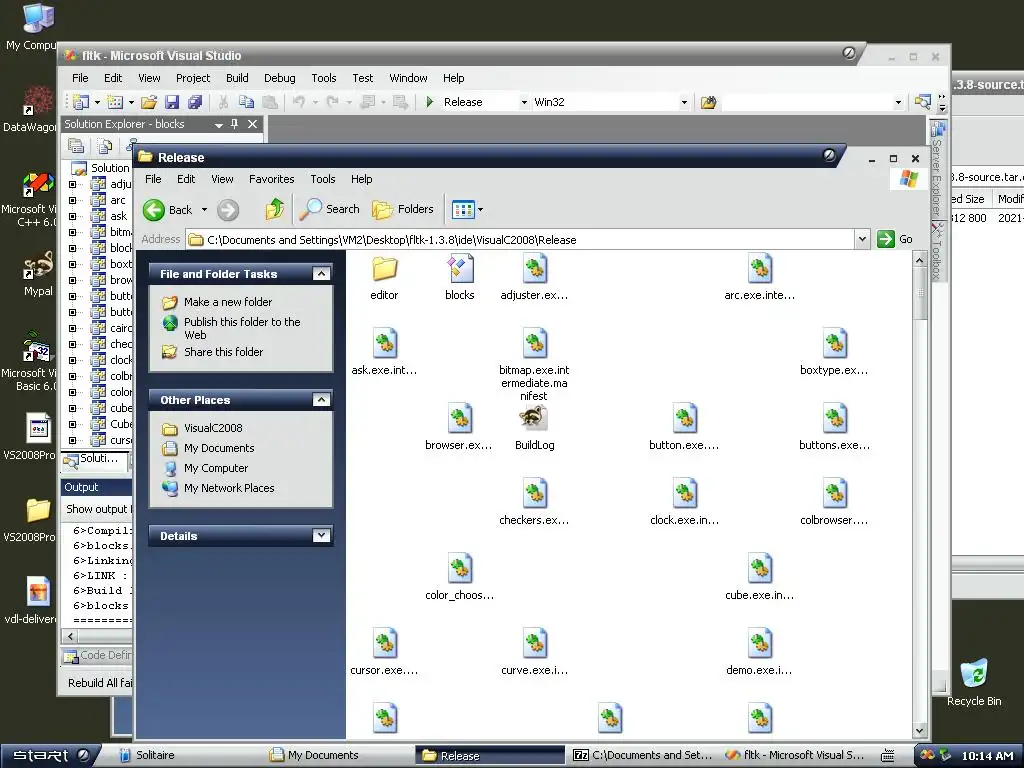The image size is (1024, 768).
Task: Select the Mypal desktop shortcut
Action: (x=38, y=273)
